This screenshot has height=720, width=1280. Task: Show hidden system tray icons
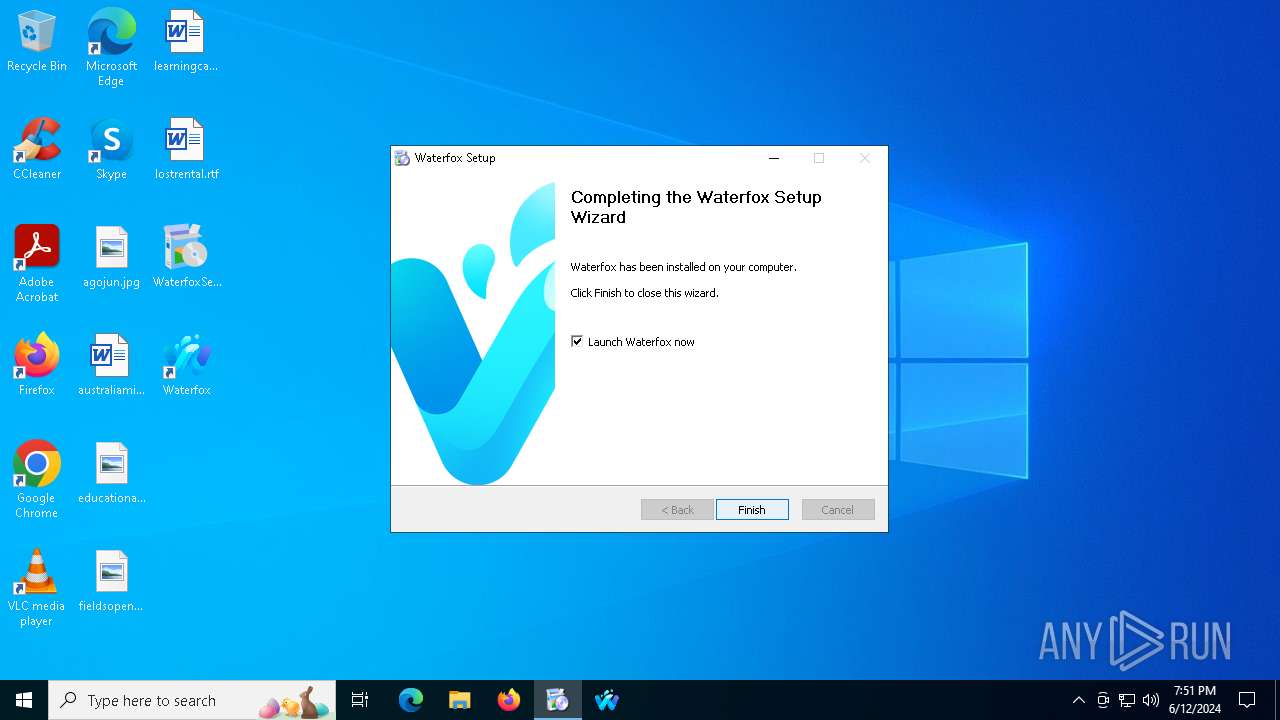(1079, 700)
